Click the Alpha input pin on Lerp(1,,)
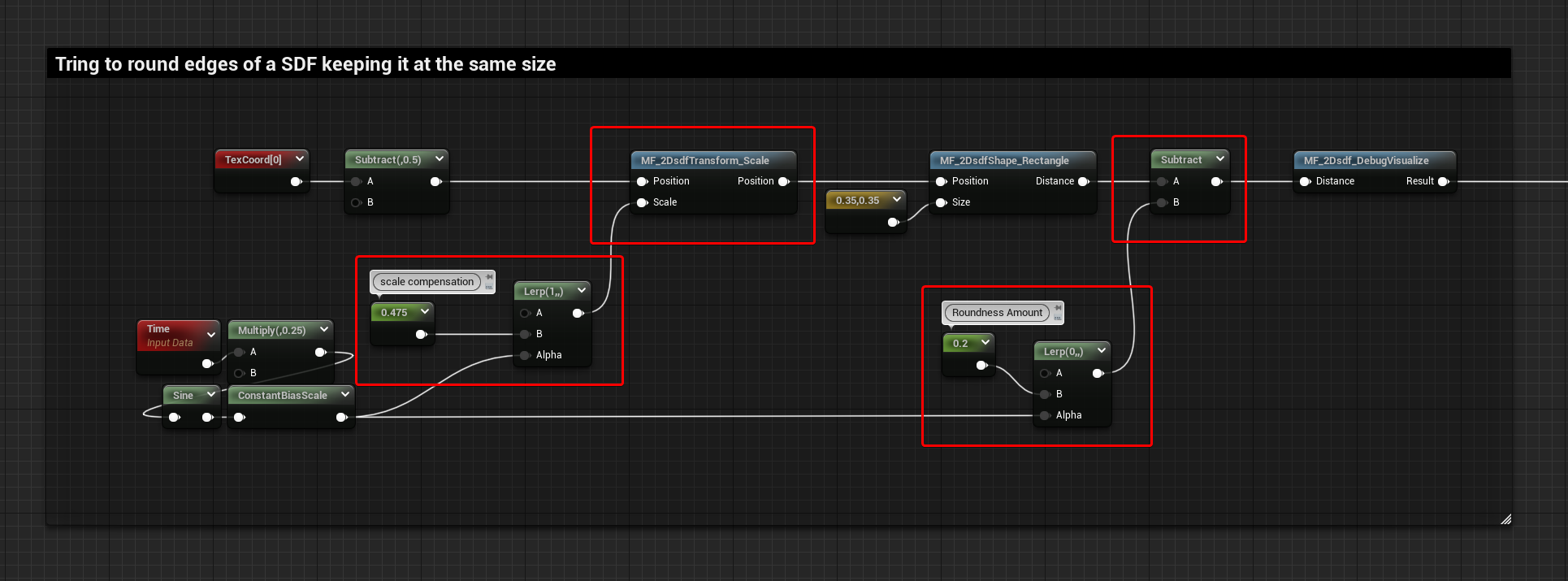The width and height of the screenshot is (1568, 581). (x=526, y=355)
